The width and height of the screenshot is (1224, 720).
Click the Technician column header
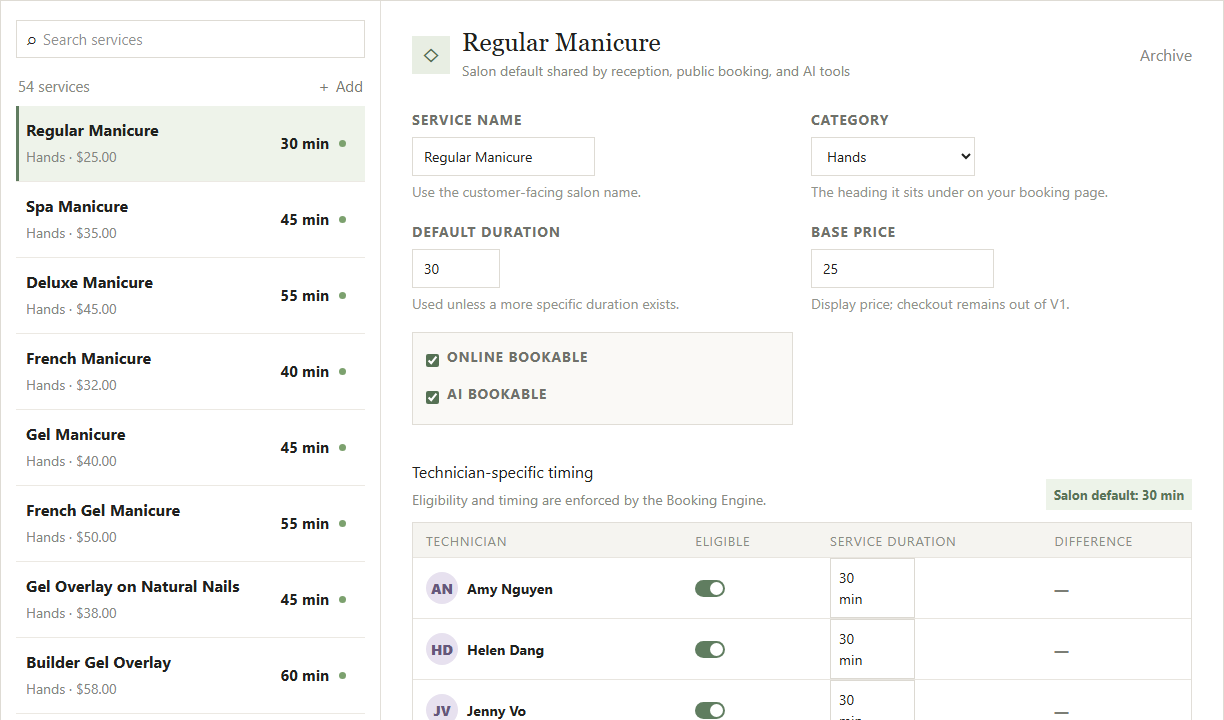466,542
